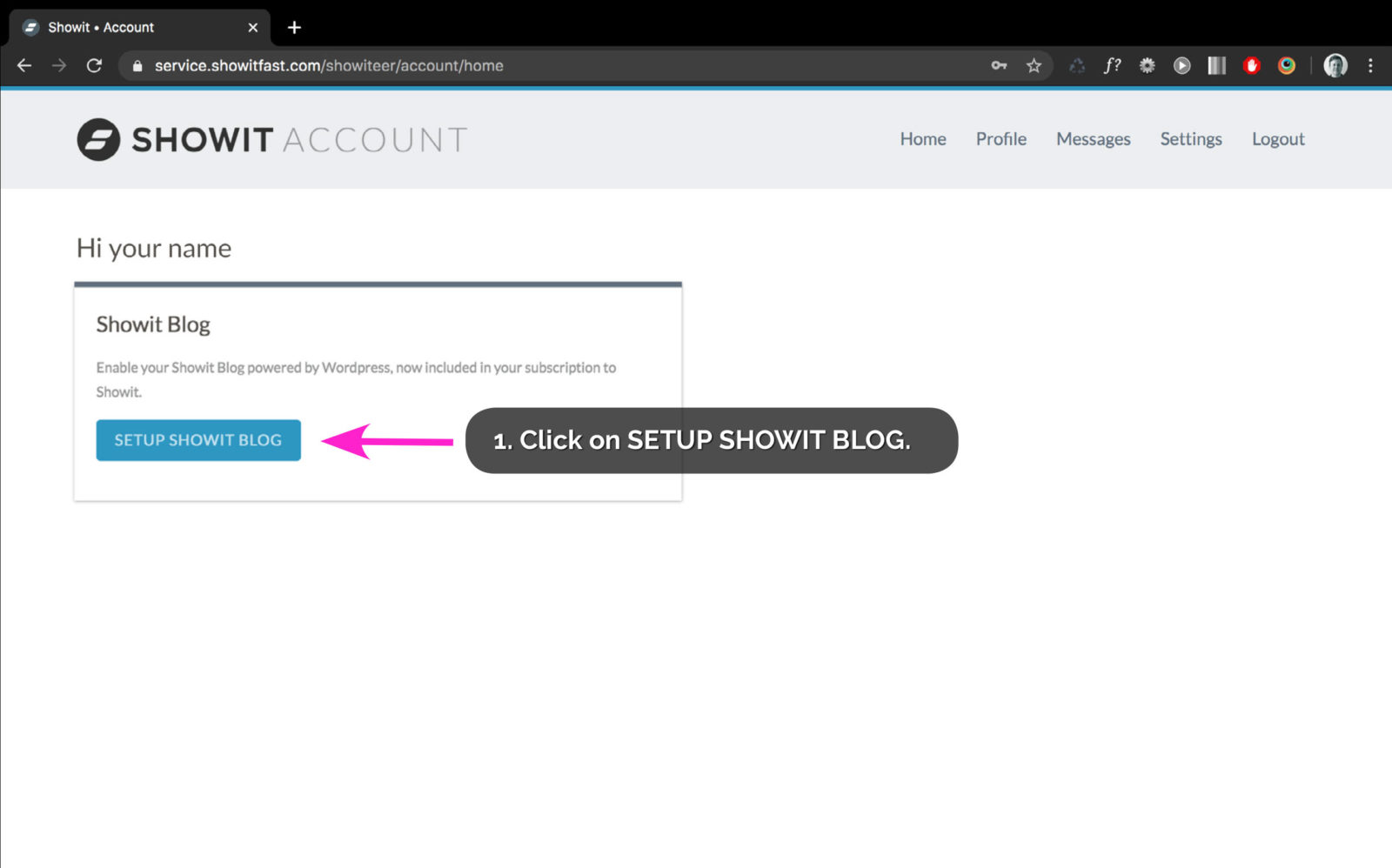Viewport: 1392px width, 868px height.
Task: Go to Settings from the navigation
Action: pyautogui.click(x=1190, y=139)
